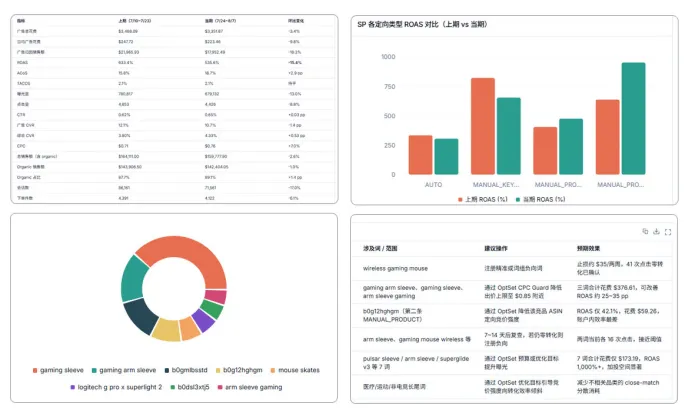Click the 涉及词 / 范围 column header
The height and width of the screenshot is (415, 693).
380,248
